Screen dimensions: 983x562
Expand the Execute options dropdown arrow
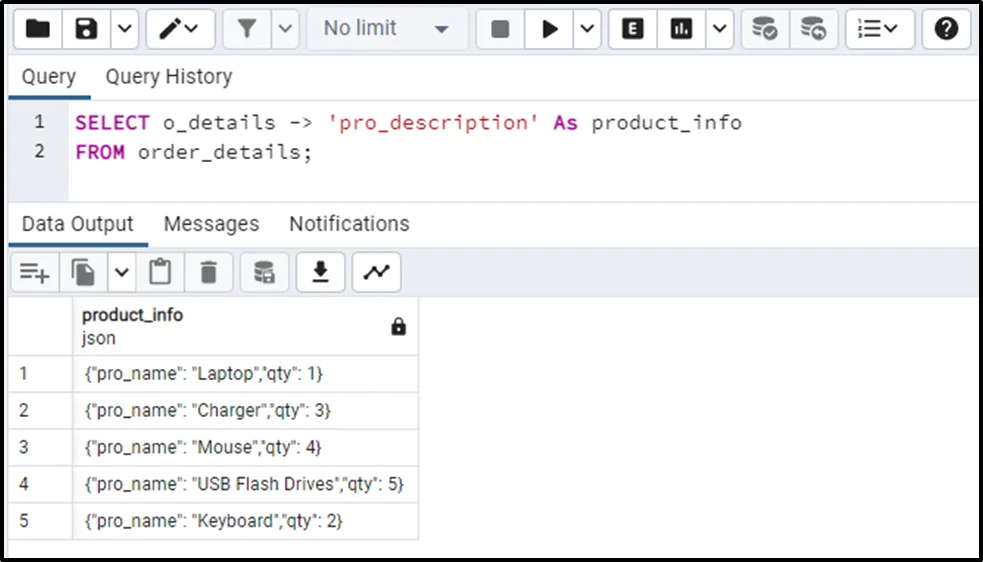(x=587, y=29)
